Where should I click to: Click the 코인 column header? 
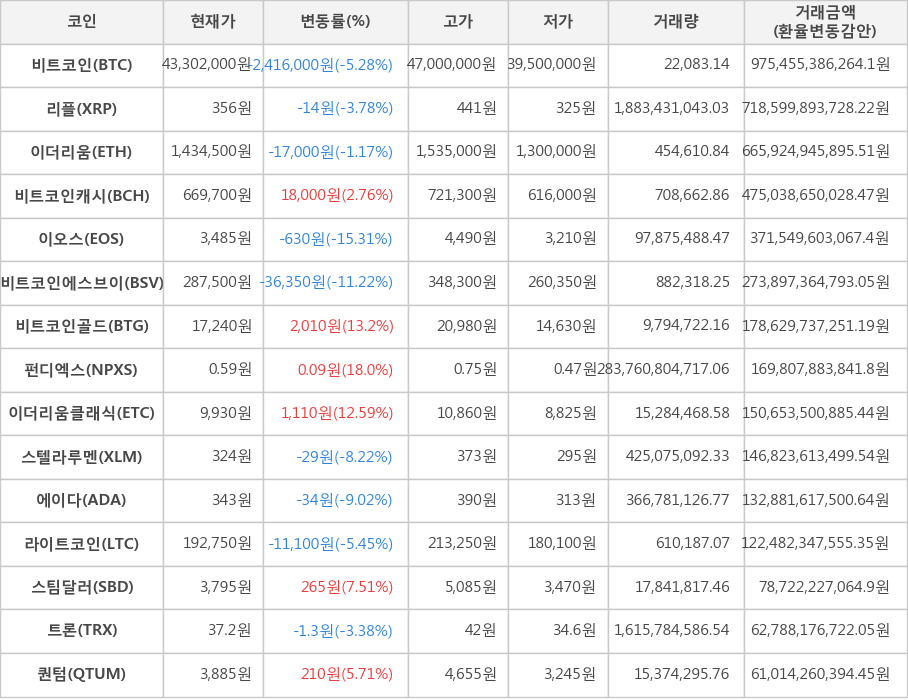tap(82, 21)
